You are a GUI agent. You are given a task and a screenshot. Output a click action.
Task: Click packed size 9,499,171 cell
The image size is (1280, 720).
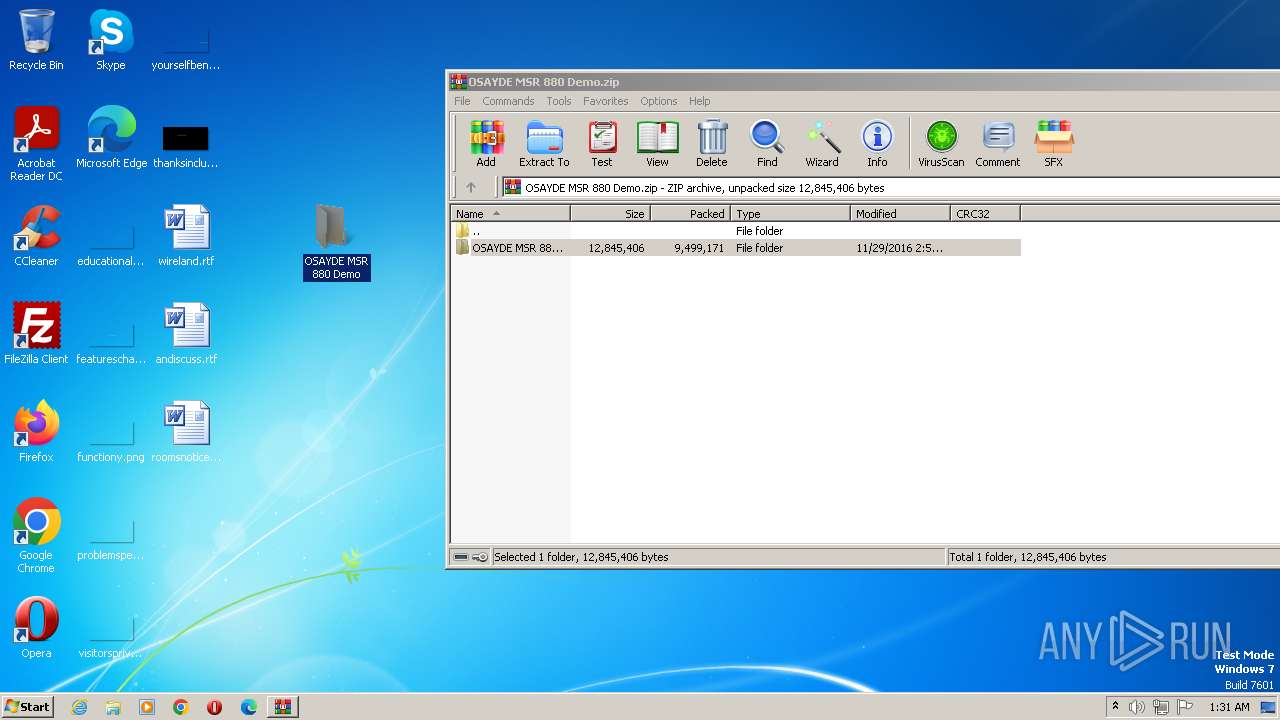699,248
